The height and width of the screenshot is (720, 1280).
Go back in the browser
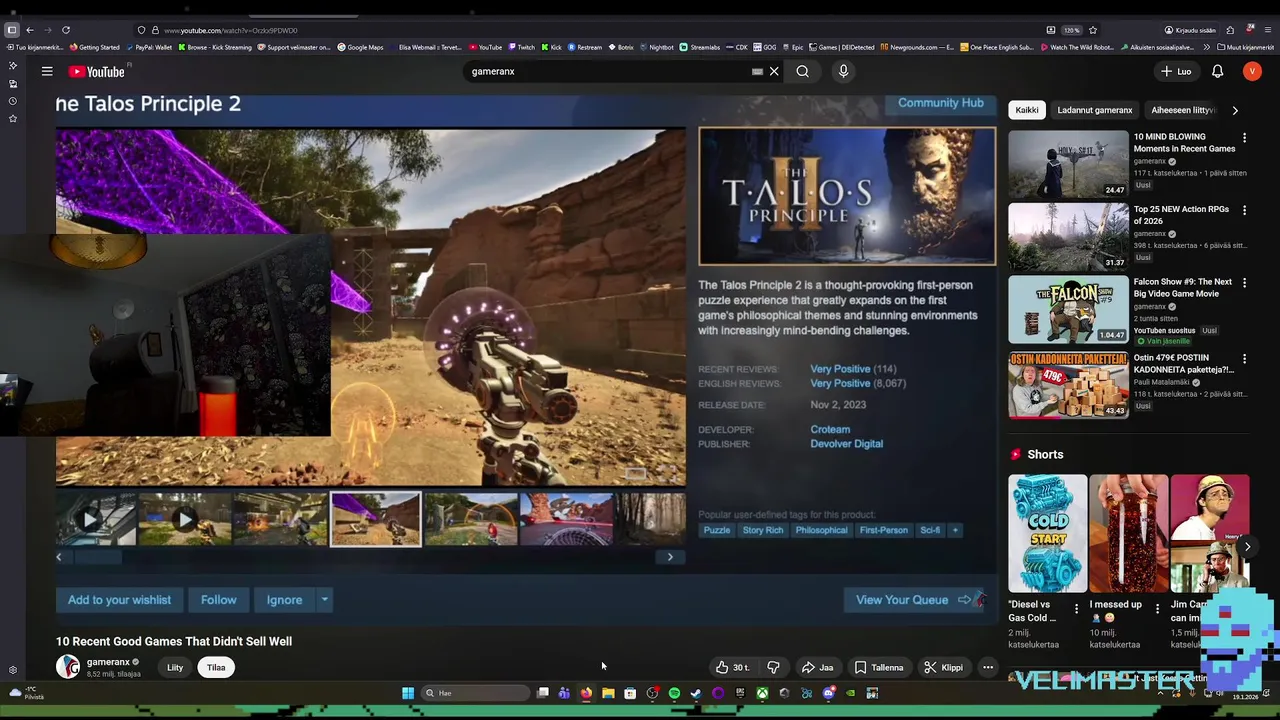click(x=30, y=30)
